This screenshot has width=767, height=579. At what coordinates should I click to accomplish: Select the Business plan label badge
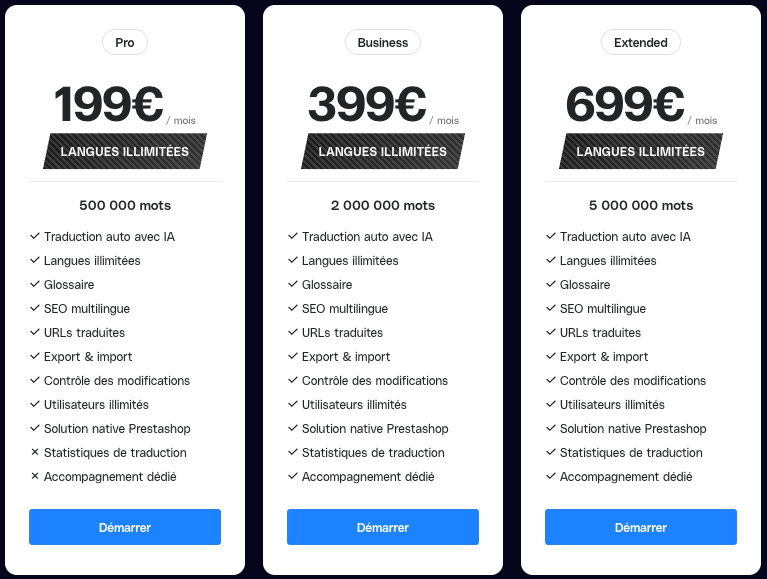pyautogui.click(x=383, y=43)
